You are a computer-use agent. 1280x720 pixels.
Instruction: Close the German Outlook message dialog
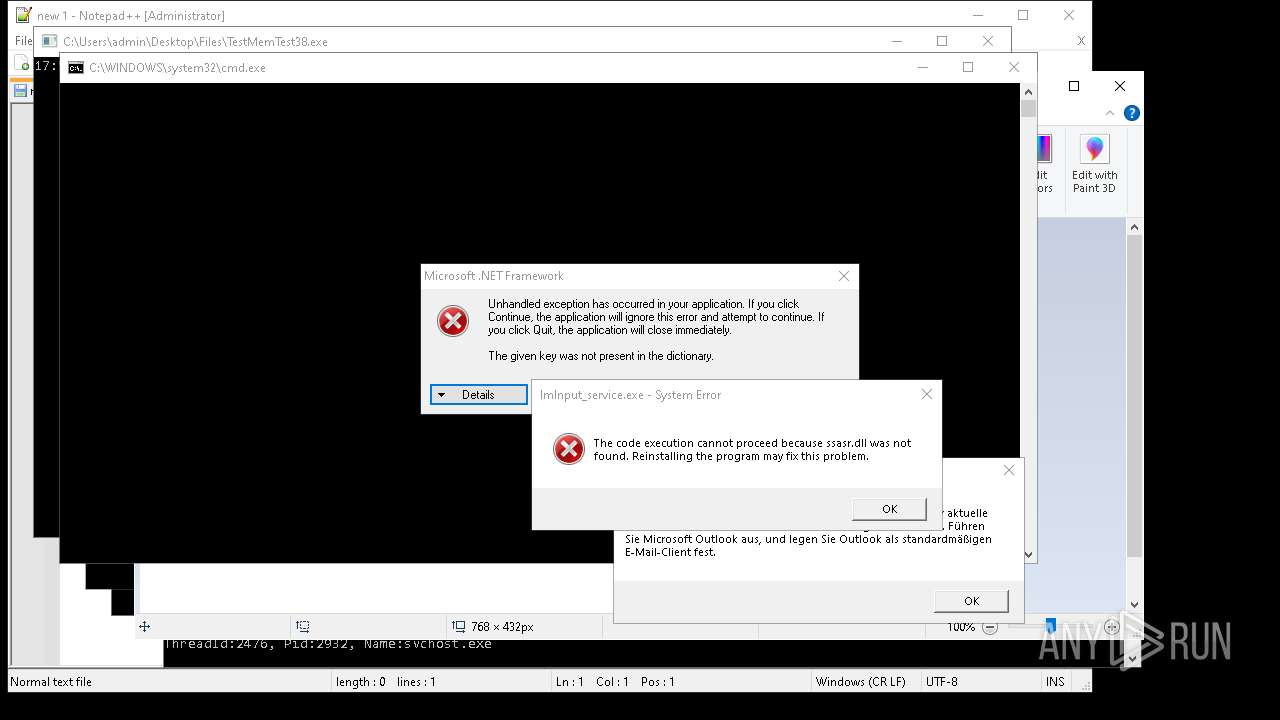[1008, 470]
